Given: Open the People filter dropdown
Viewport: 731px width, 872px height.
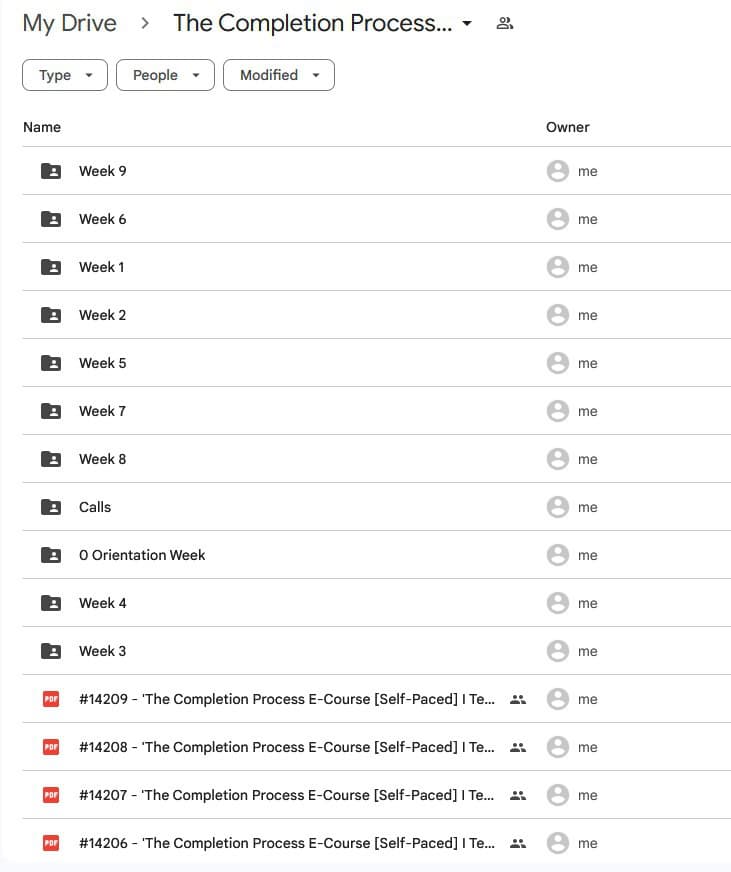Looking at the screenshot, I should click(165, 75).
